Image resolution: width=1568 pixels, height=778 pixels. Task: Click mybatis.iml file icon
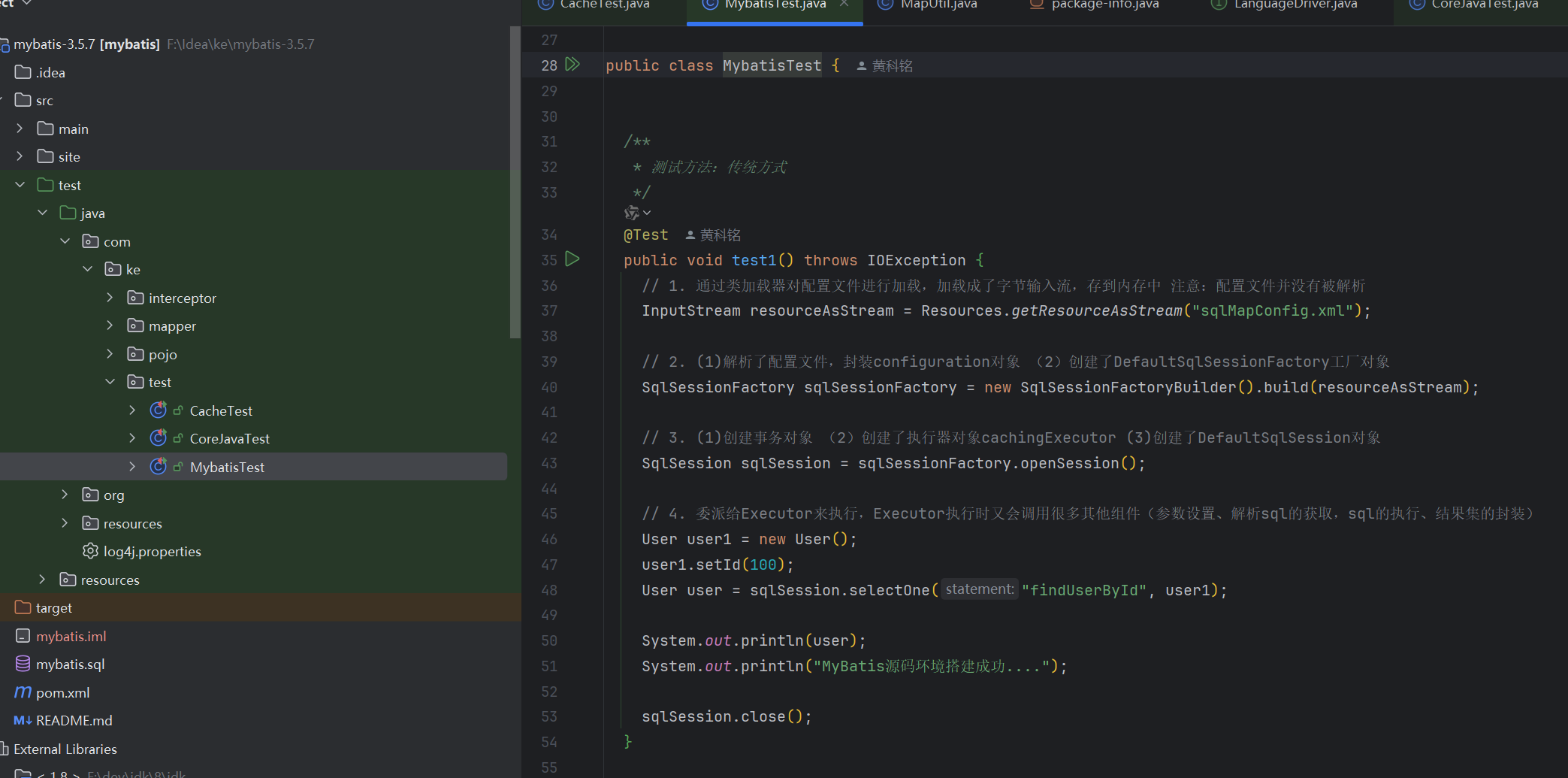click(23, 636)
